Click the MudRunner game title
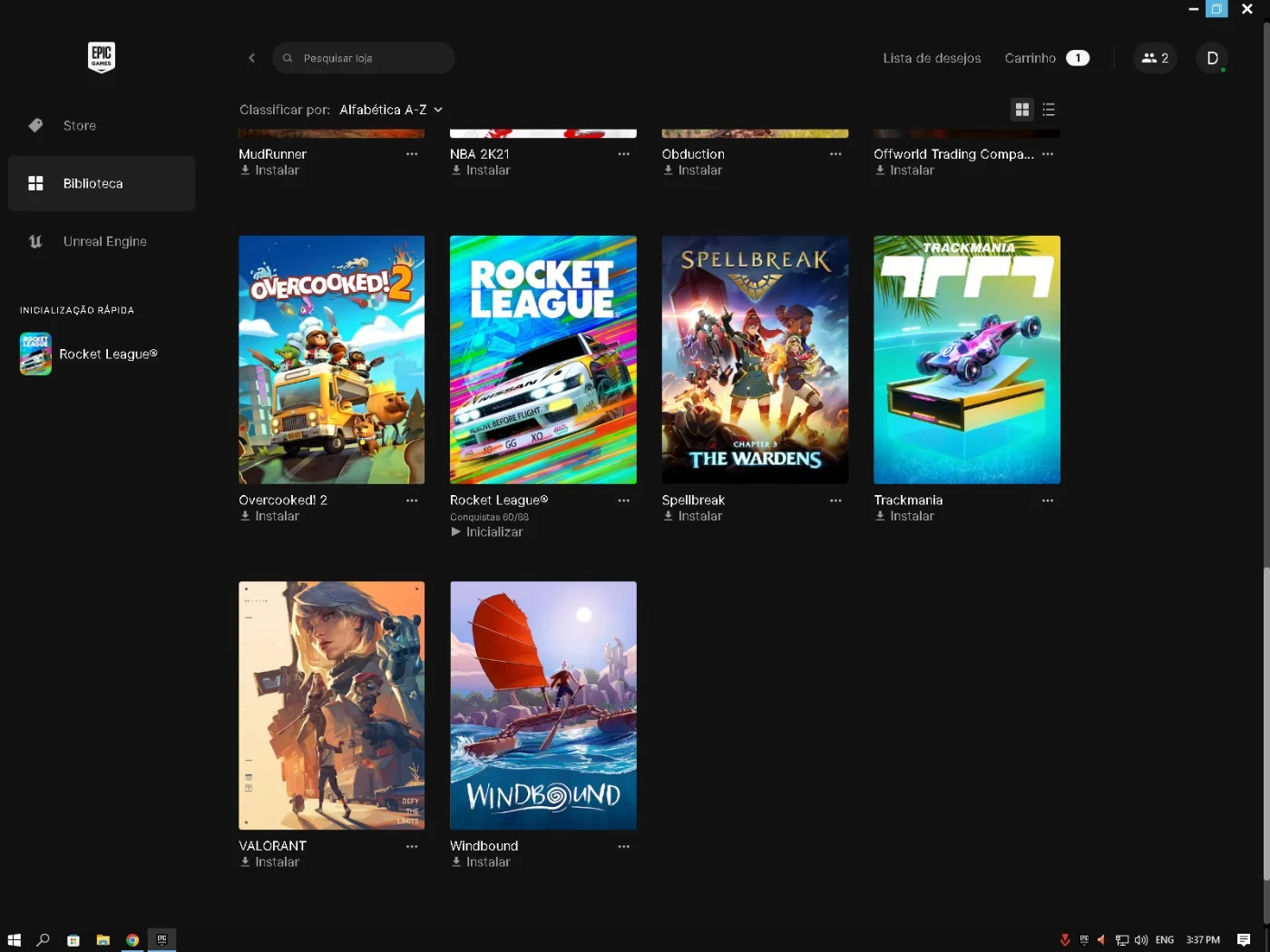 point(272,154)
